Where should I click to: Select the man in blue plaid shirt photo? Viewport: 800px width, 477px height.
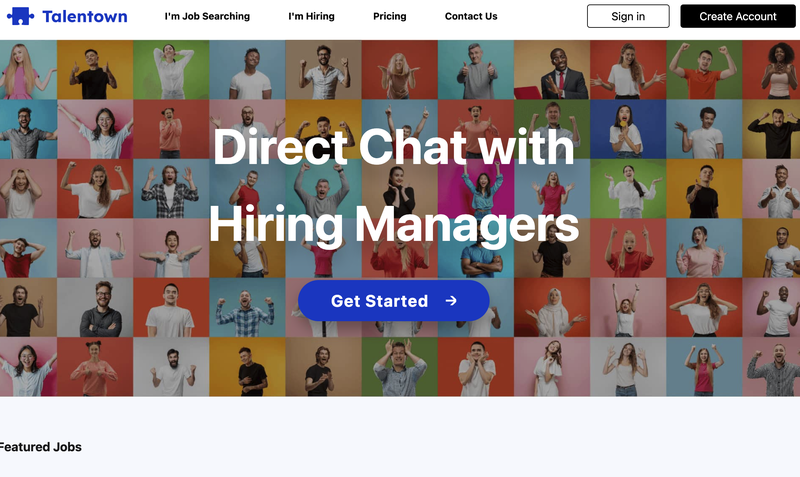coord(247,308)
